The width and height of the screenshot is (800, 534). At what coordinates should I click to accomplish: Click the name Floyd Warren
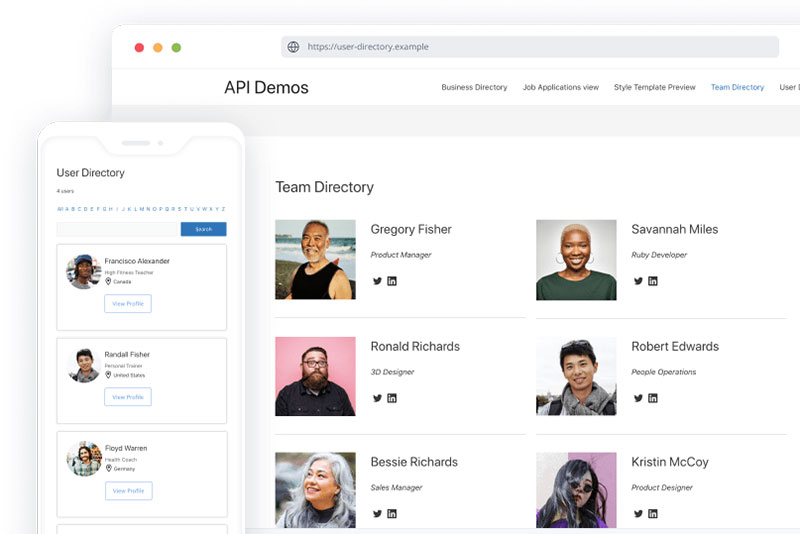(x=126, y=448)
